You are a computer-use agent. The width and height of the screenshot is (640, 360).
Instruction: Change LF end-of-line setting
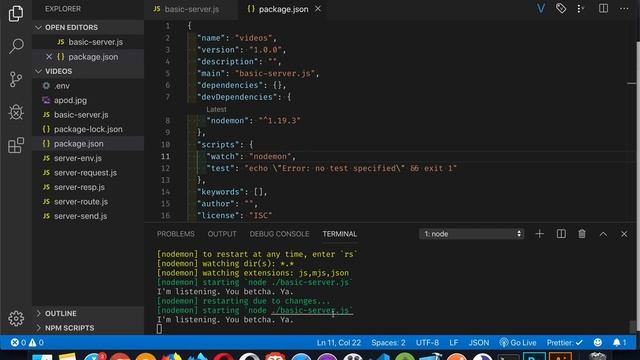click(x=453, y=342)
